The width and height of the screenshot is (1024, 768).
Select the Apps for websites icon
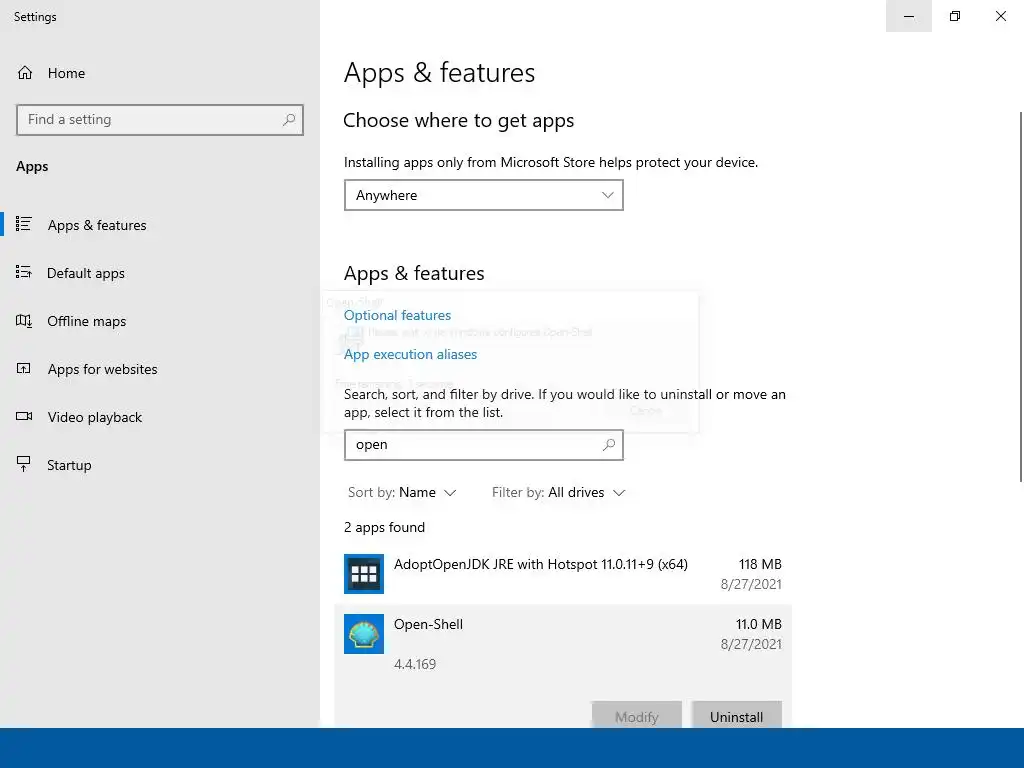pyautogui.click(x=24, y=368)
